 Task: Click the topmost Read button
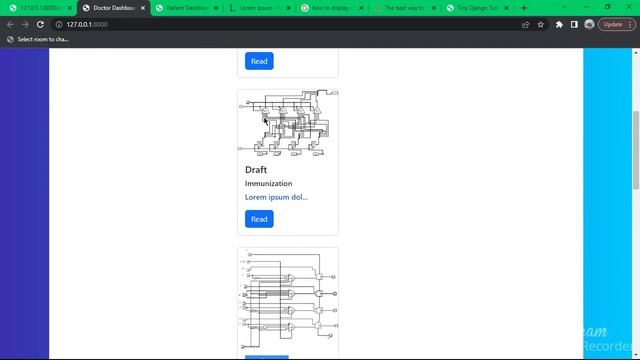(x=259, y=61)
